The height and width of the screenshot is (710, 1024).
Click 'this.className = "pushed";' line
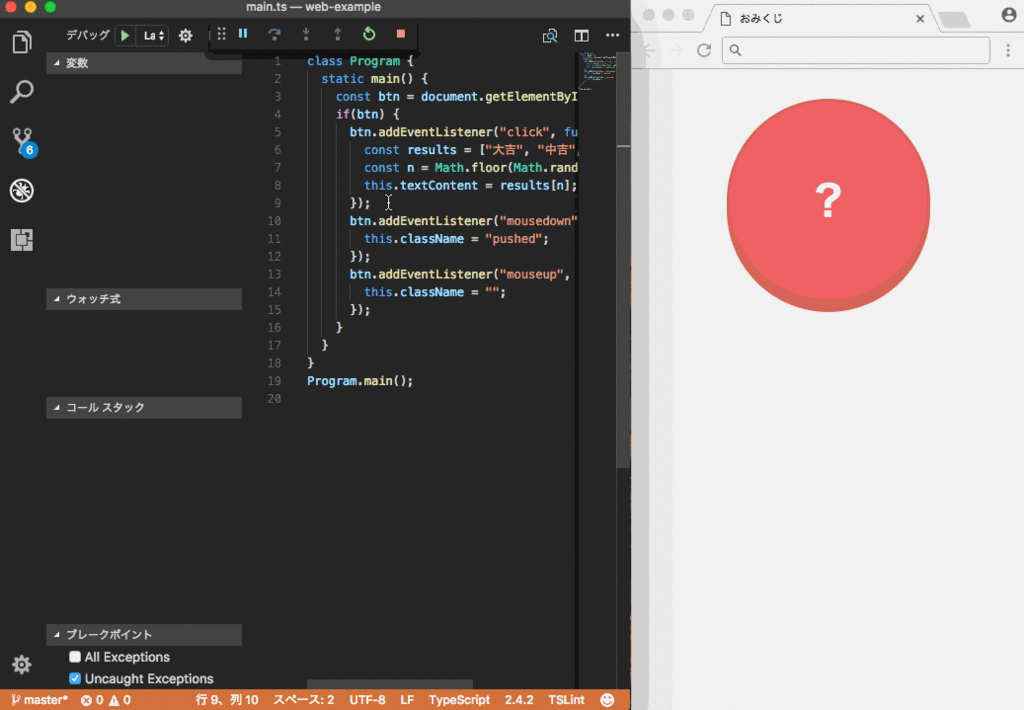456,238
